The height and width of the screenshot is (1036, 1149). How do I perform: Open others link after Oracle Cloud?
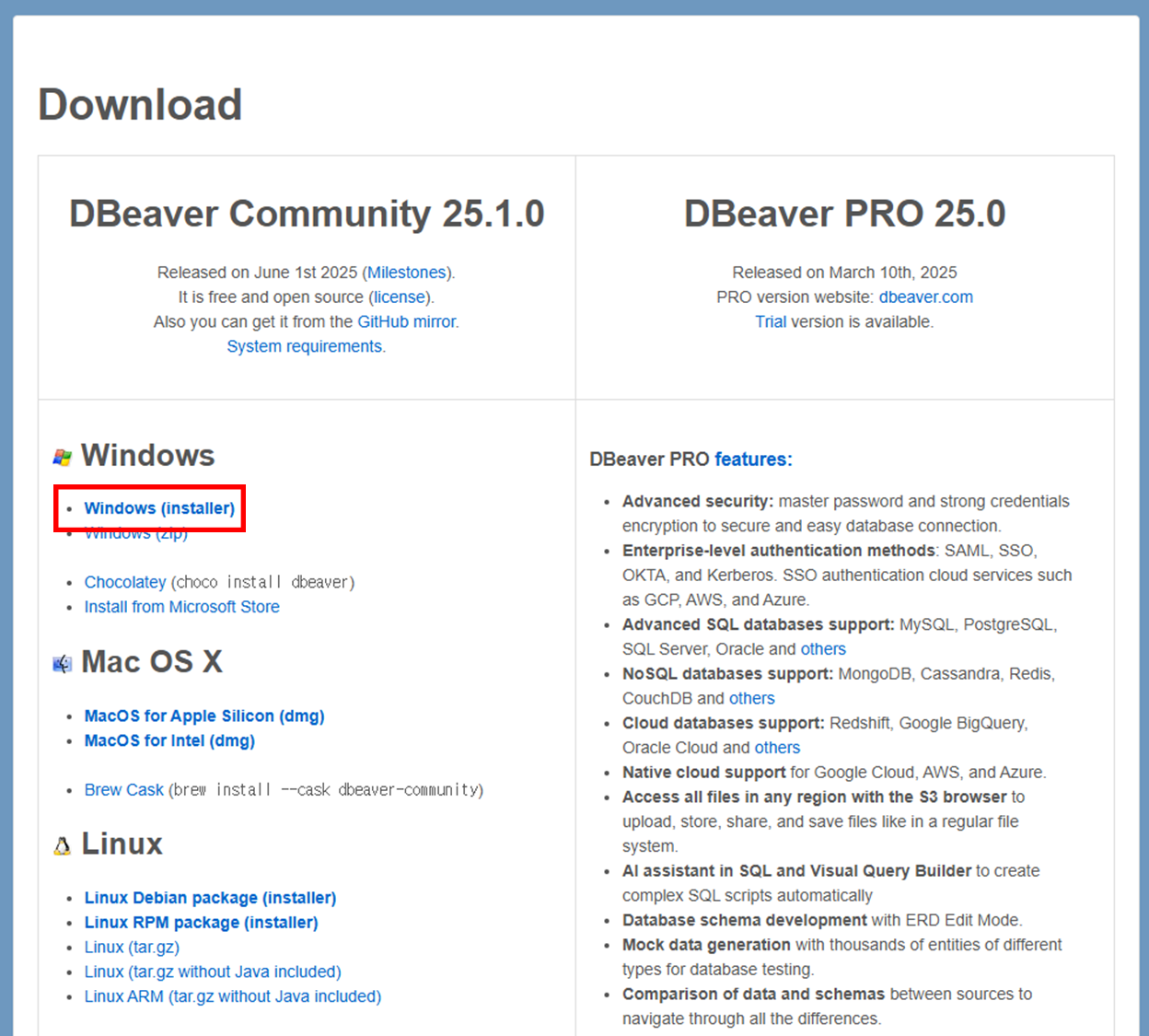coord(777,748)
